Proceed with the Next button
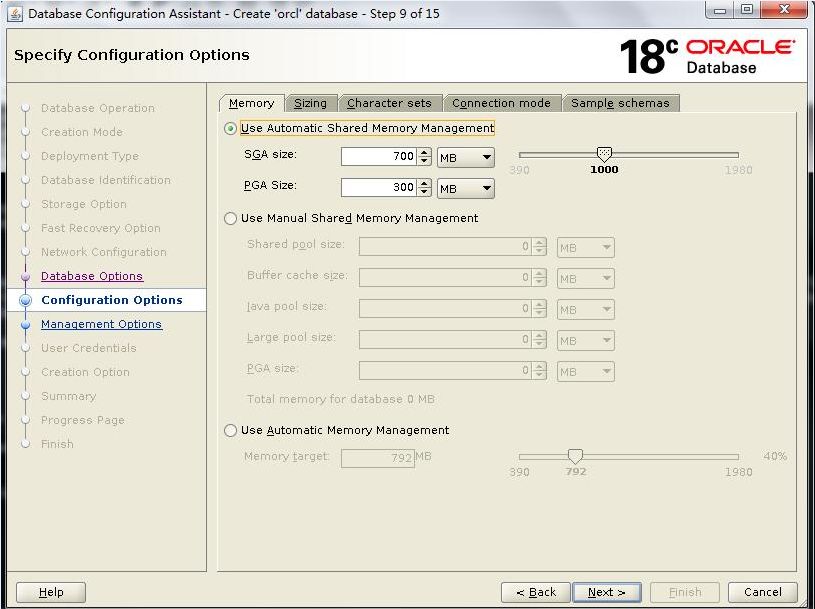The width and height of the screenshot is (815, 609). pyautogui.click(x=607, y=592)
